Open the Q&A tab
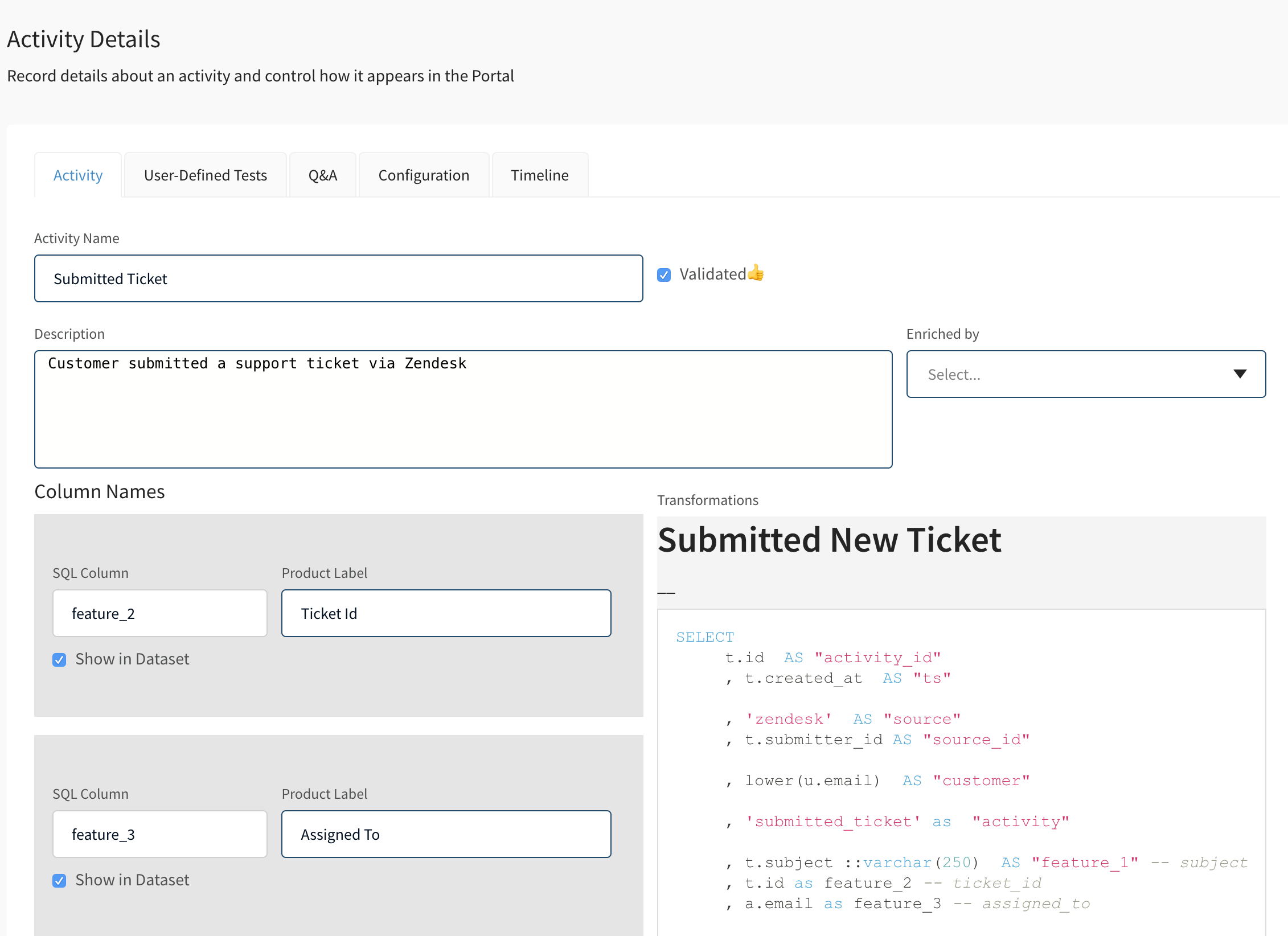 [x=322, y=175]
